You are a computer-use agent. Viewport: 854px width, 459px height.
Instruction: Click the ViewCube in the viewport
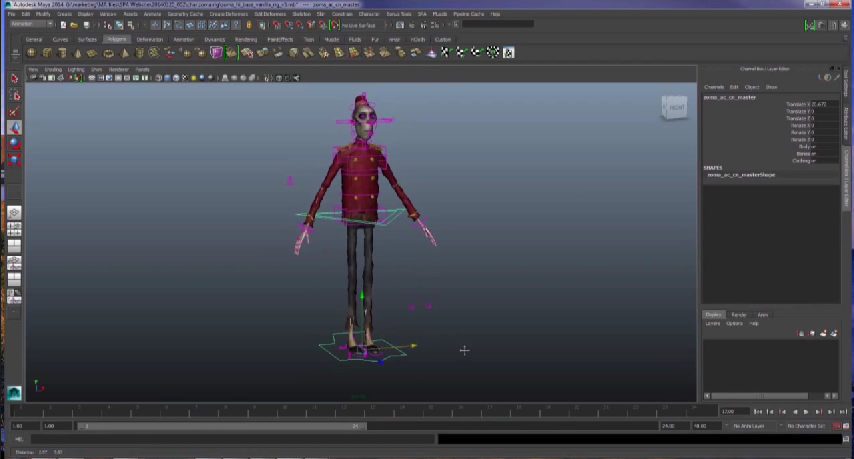tap(675, 107)
